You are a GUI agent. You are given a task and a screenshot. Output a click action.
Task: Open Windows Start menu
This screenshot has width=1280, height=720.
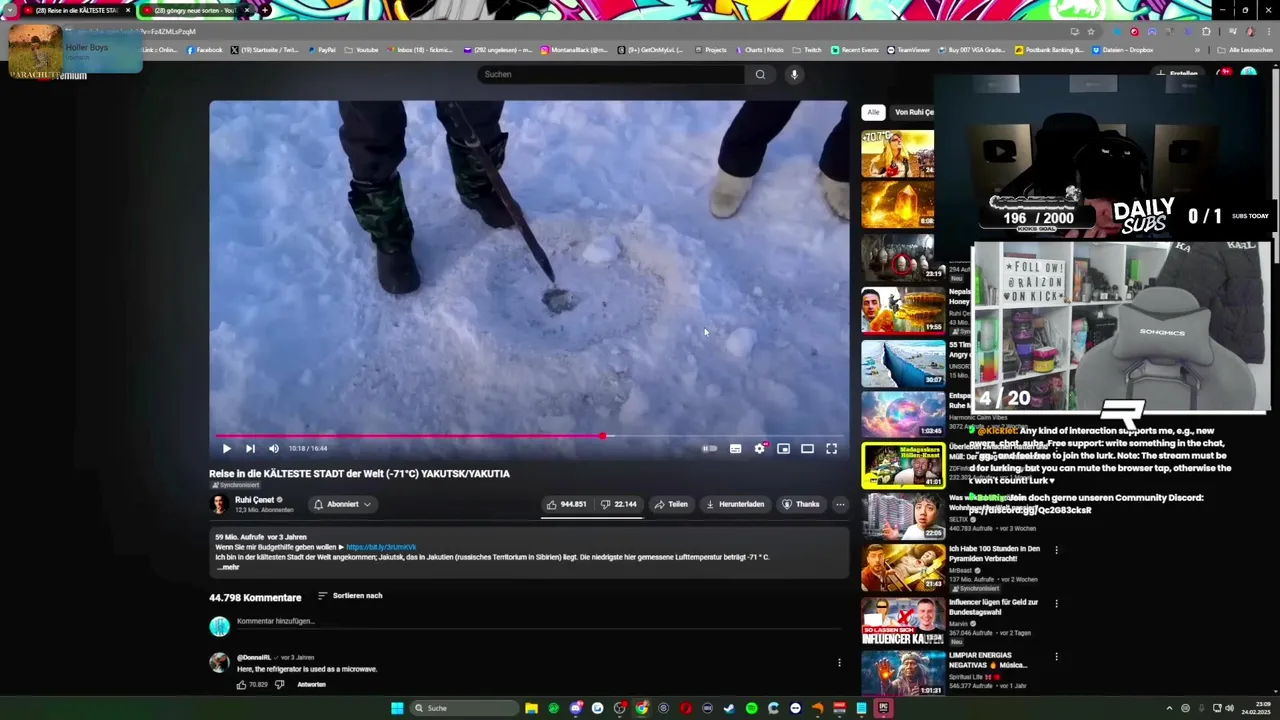(x=397, y=708)
